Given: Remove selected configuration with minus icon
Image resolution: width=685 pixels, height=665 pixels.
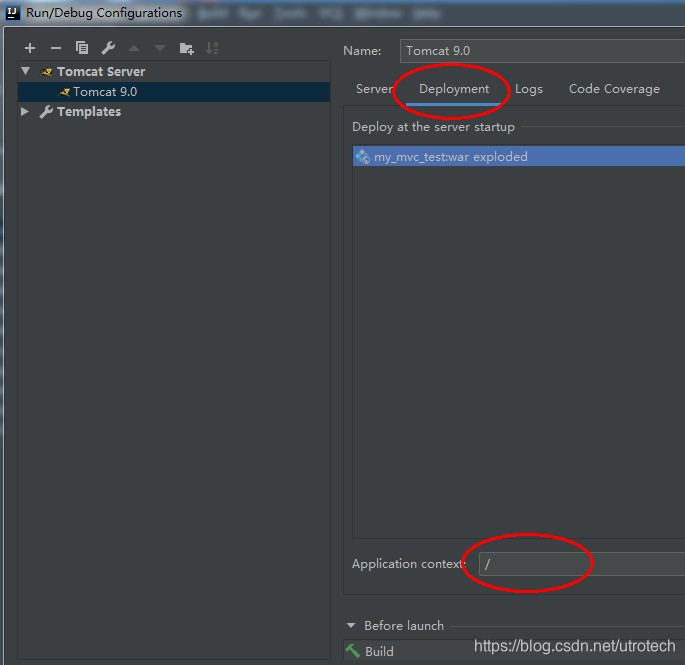Looking at the screenshot, I should tap(55, 48).
